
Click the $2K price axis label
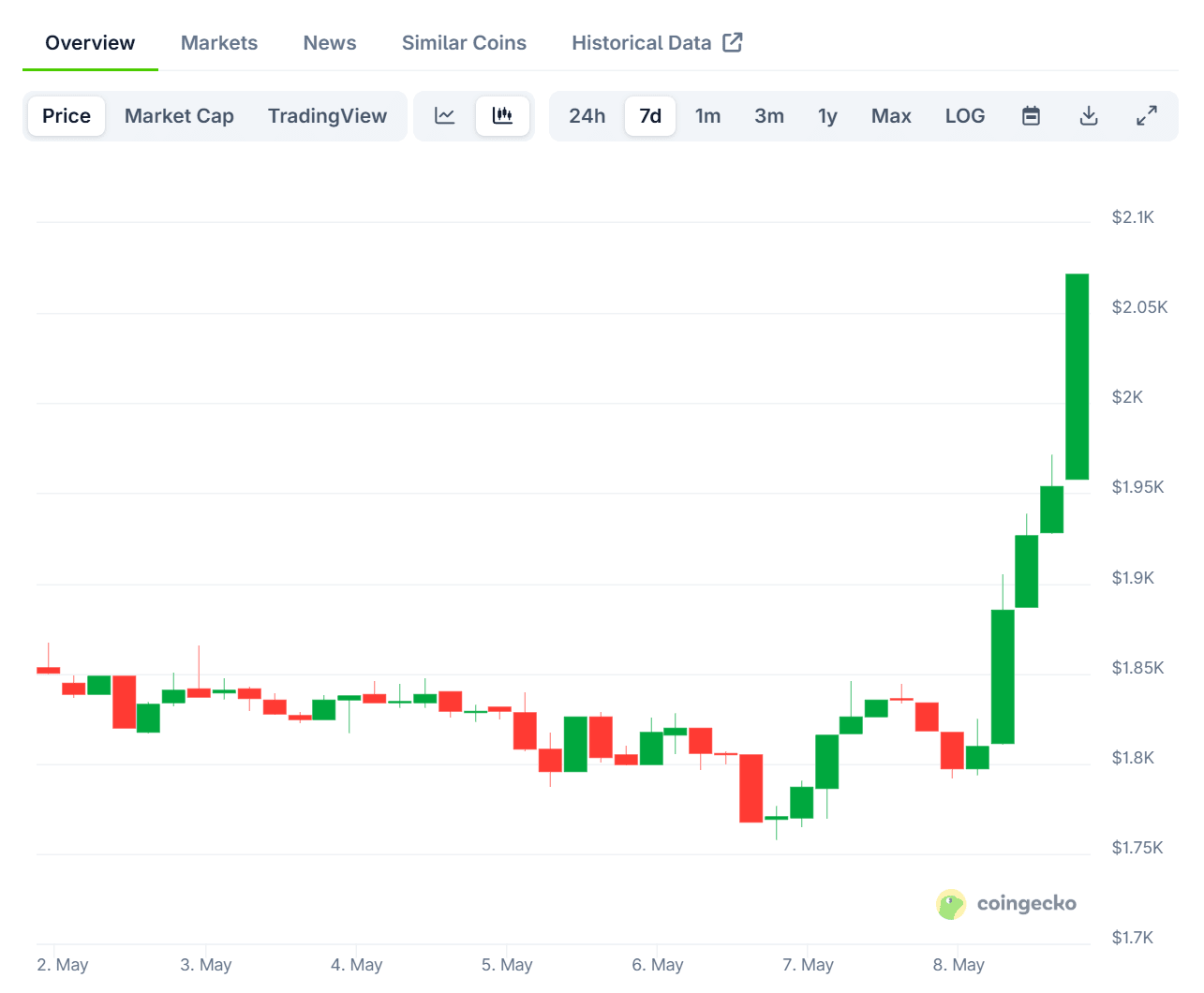click(1127, 397)
